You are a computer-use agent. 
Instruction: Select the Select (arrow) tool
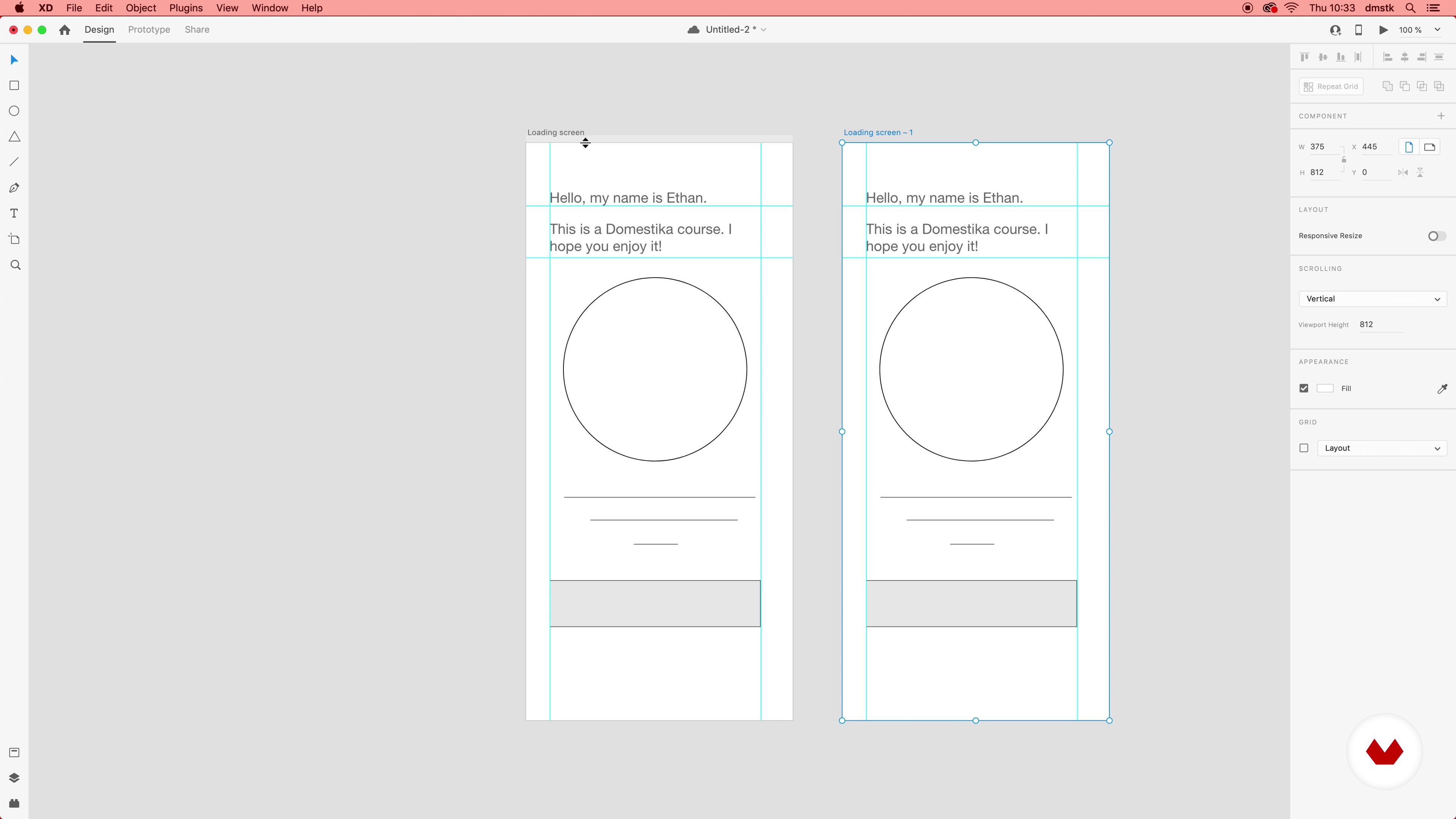click(x=14, y=60)
